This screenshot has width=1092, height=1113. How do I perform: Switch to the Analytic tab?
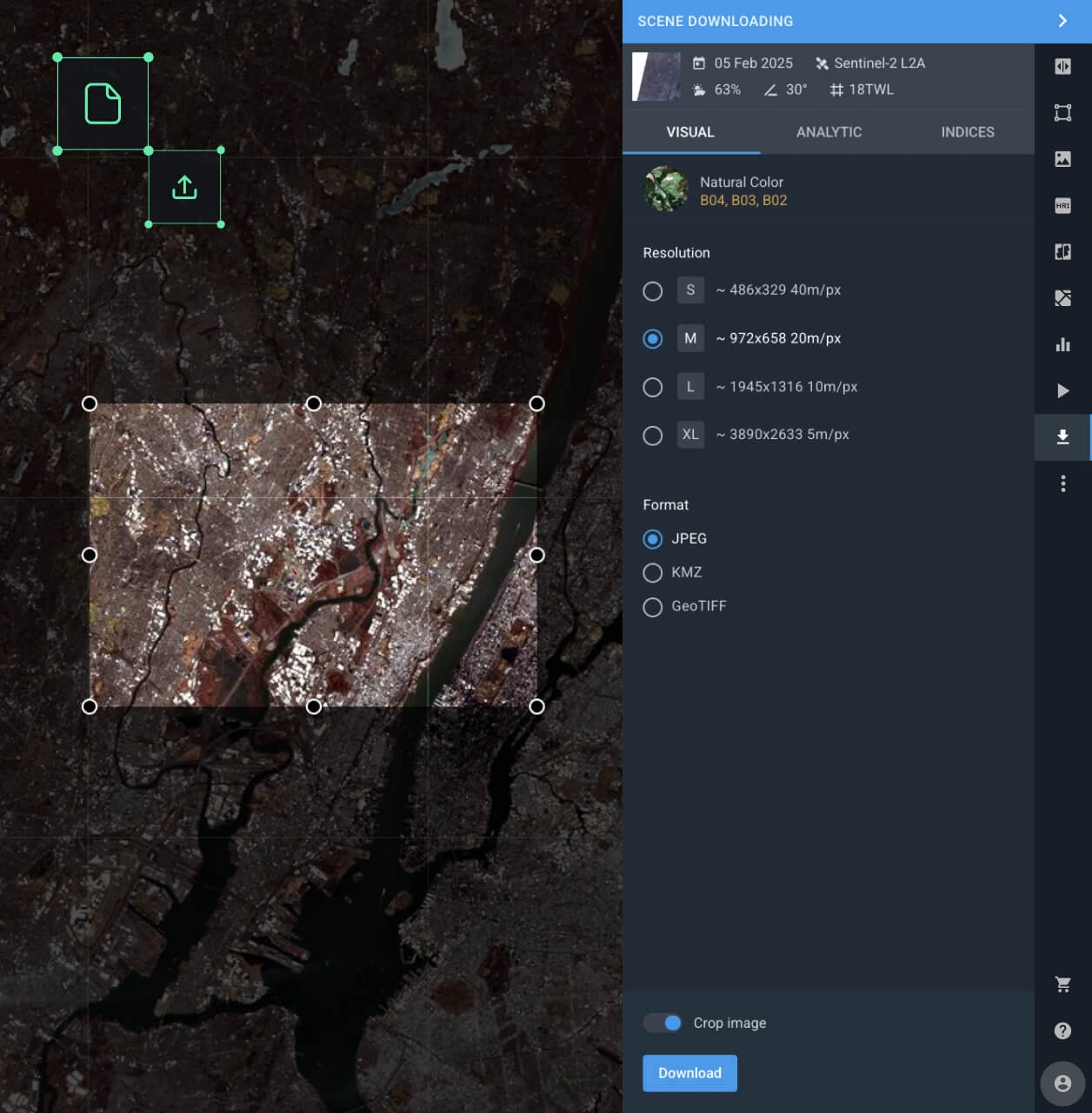click(x=829, y=132)
